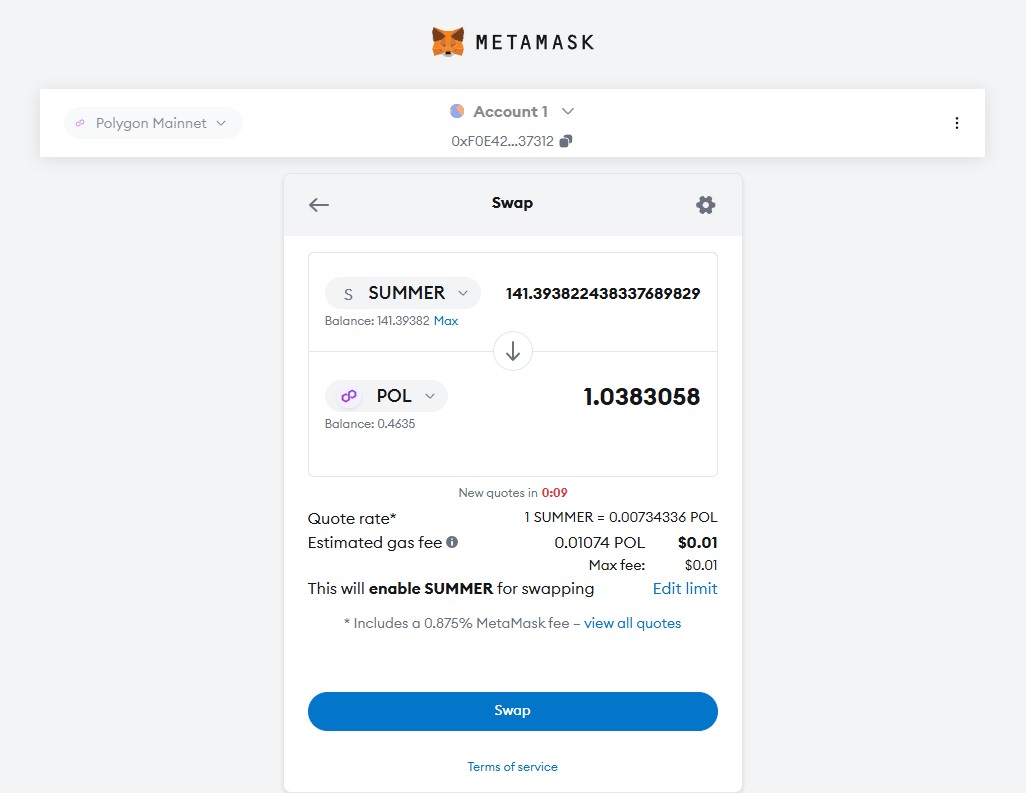1026x793 pixels.
Task: Click the MetaMask fox logo
Action: click(x=448, y=42)
